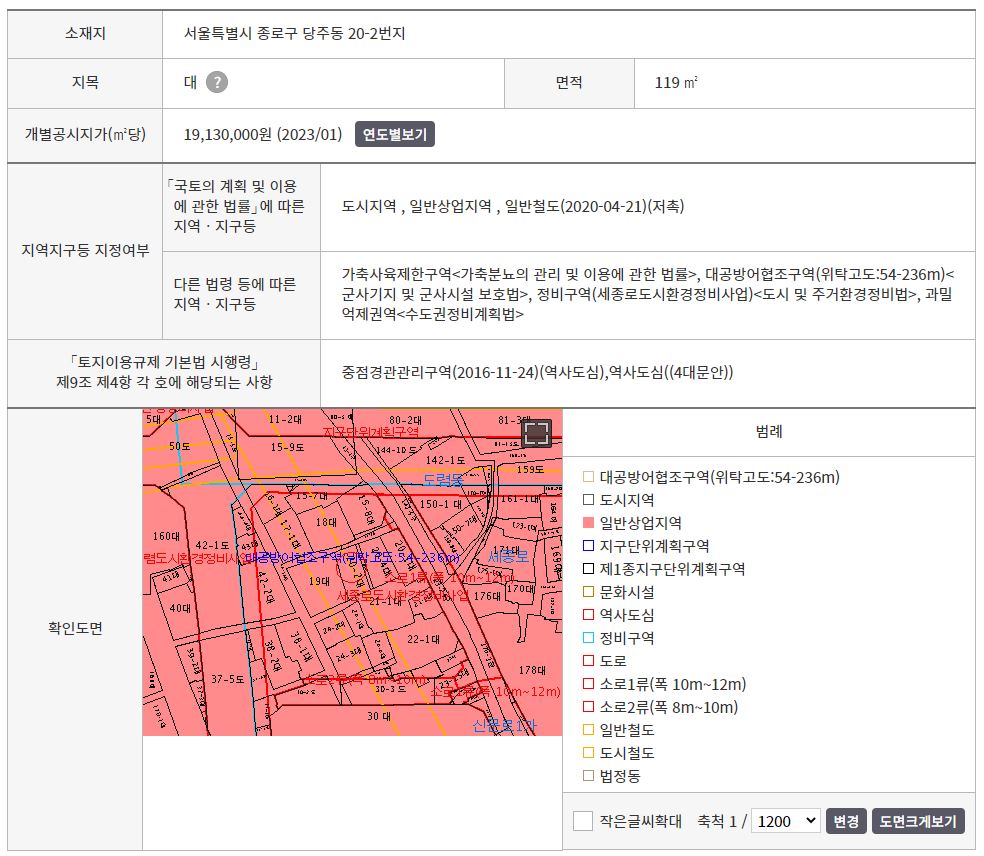The width and height of the screenshot is (984, 856).
Task: Click the 세종로 label on the map
Action: [x=508, y=556]
